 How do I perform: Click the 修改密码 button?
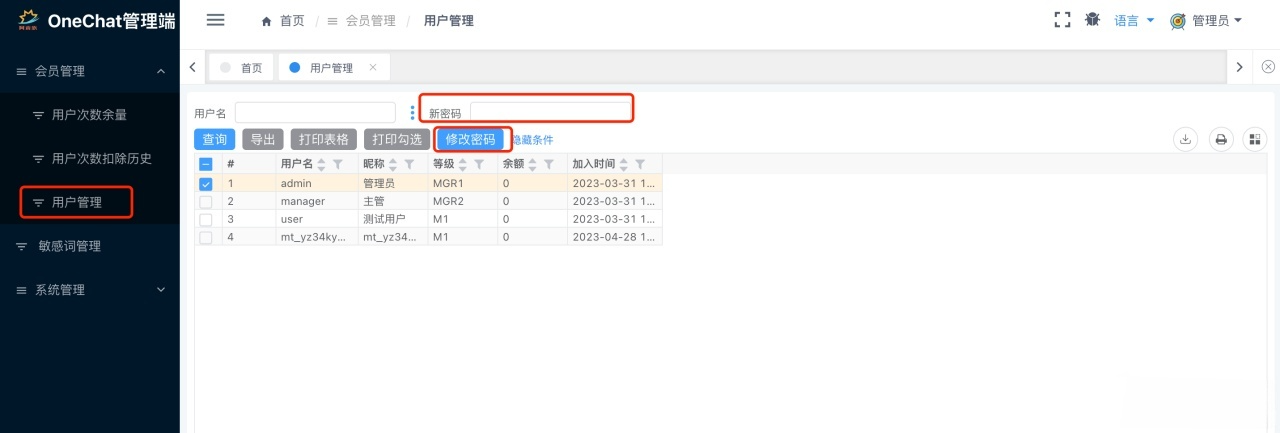(x=470, y=140)
